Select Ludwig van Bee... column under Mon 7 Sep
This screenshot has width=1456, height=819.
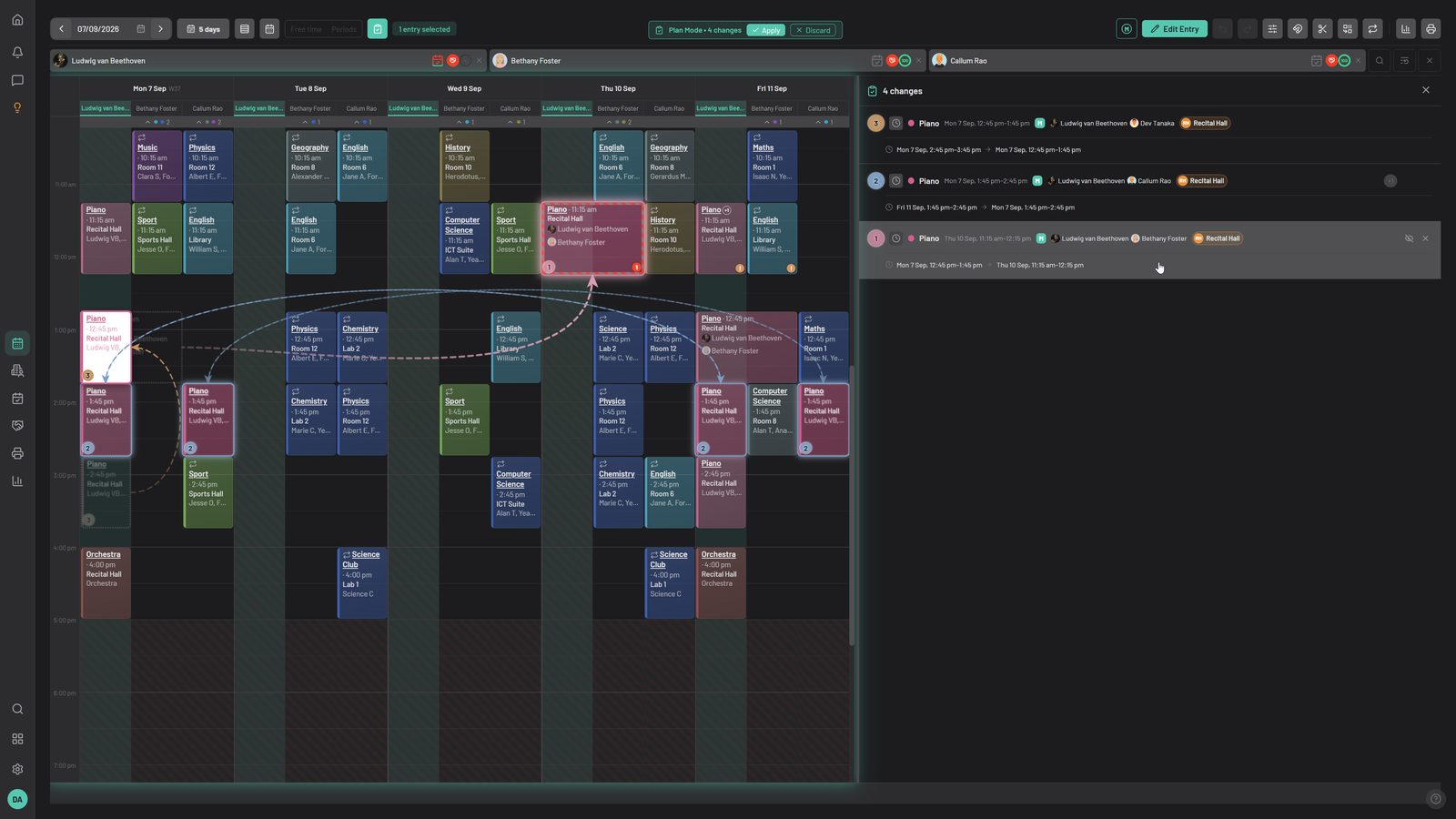click(x=106, y=108)
